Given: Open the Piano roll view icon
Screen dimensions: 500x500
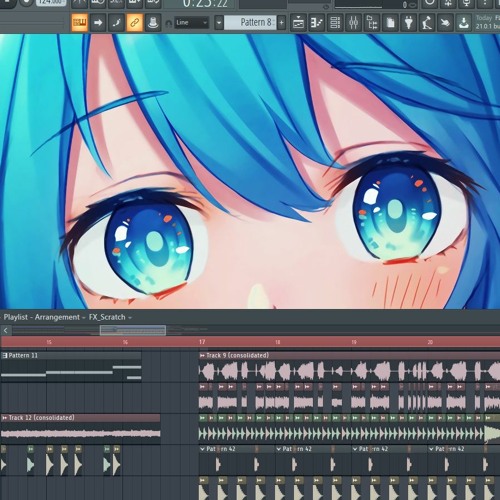Looking at the screenshot, I should click(317, 23).
